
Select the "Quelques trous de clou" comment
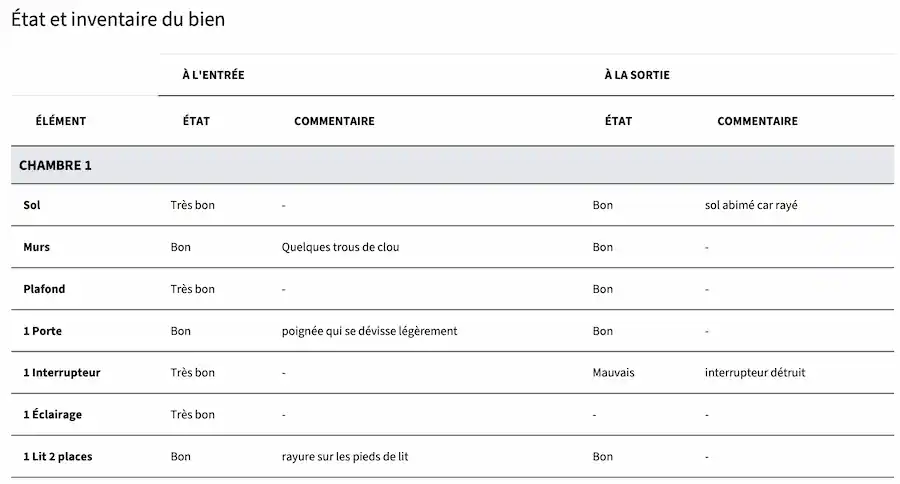pyautogui.click(x=340, y=247)
